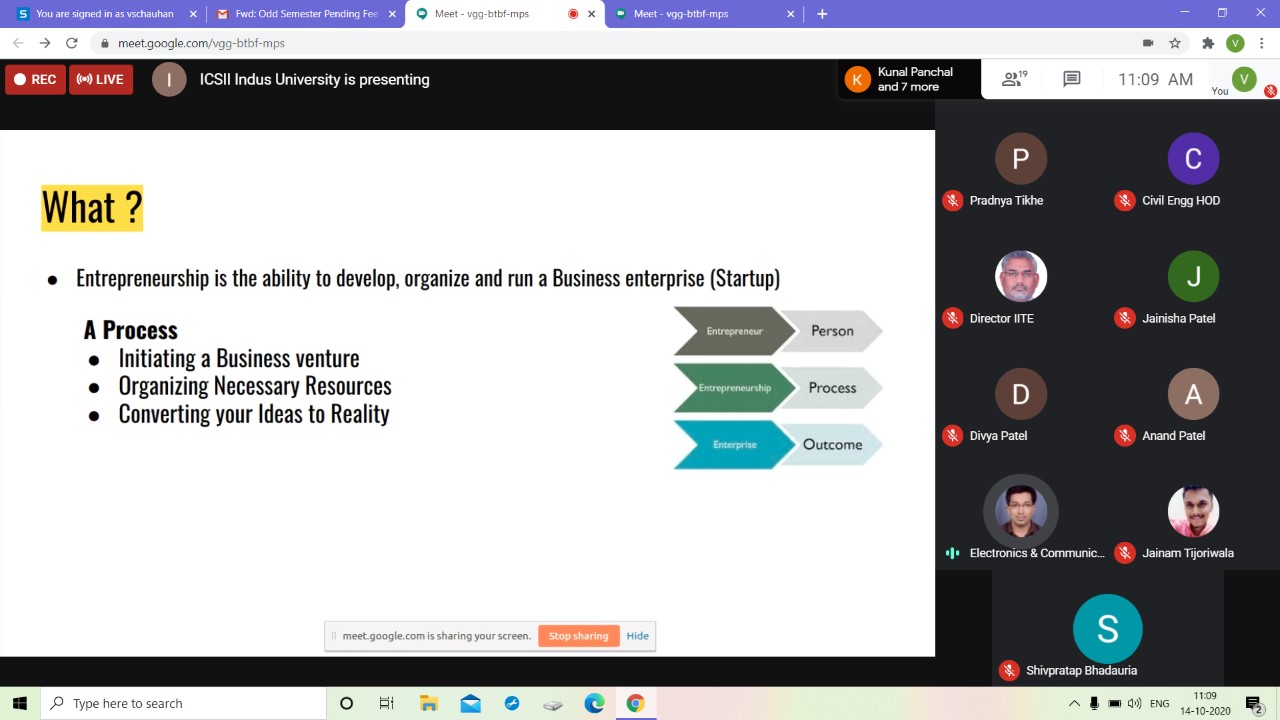Image resolution: width=1280 pixels, height=720 pixels.
Task: Click the REC recording indicator
Action: (35, 80)
